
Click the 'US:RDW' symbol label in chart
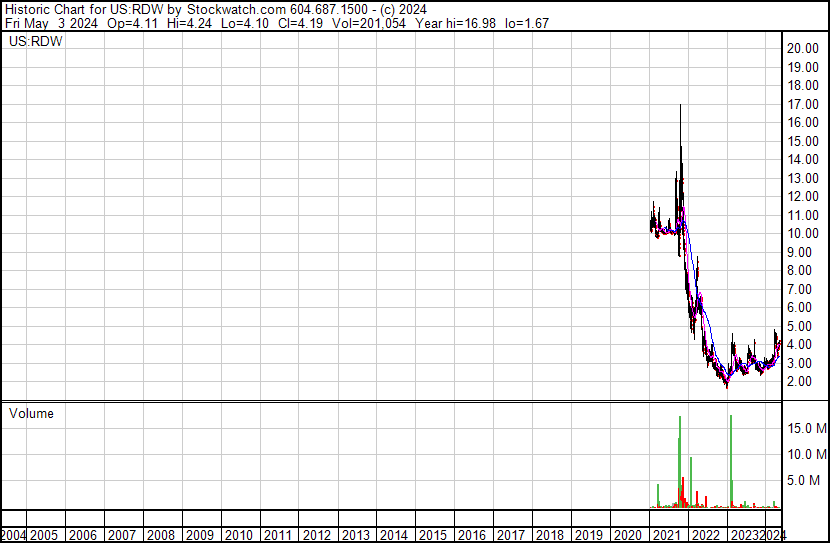point(35,41)
